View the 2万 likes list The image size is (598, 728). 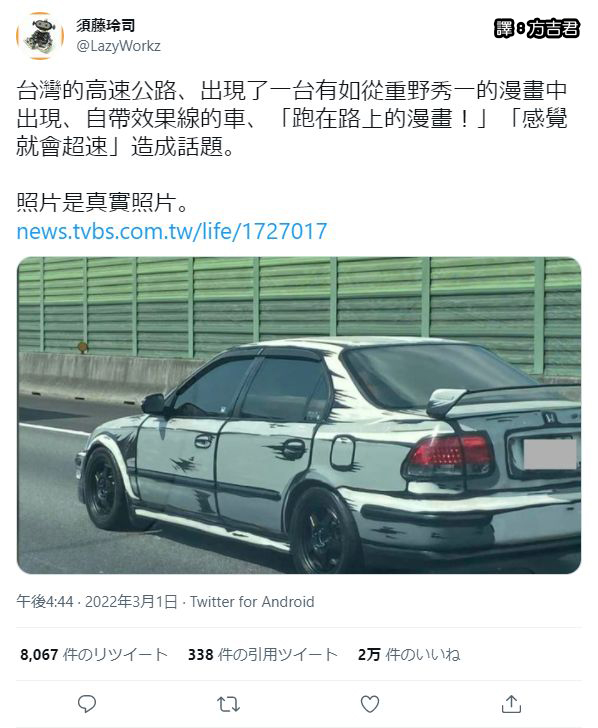(x=409, y=655)
